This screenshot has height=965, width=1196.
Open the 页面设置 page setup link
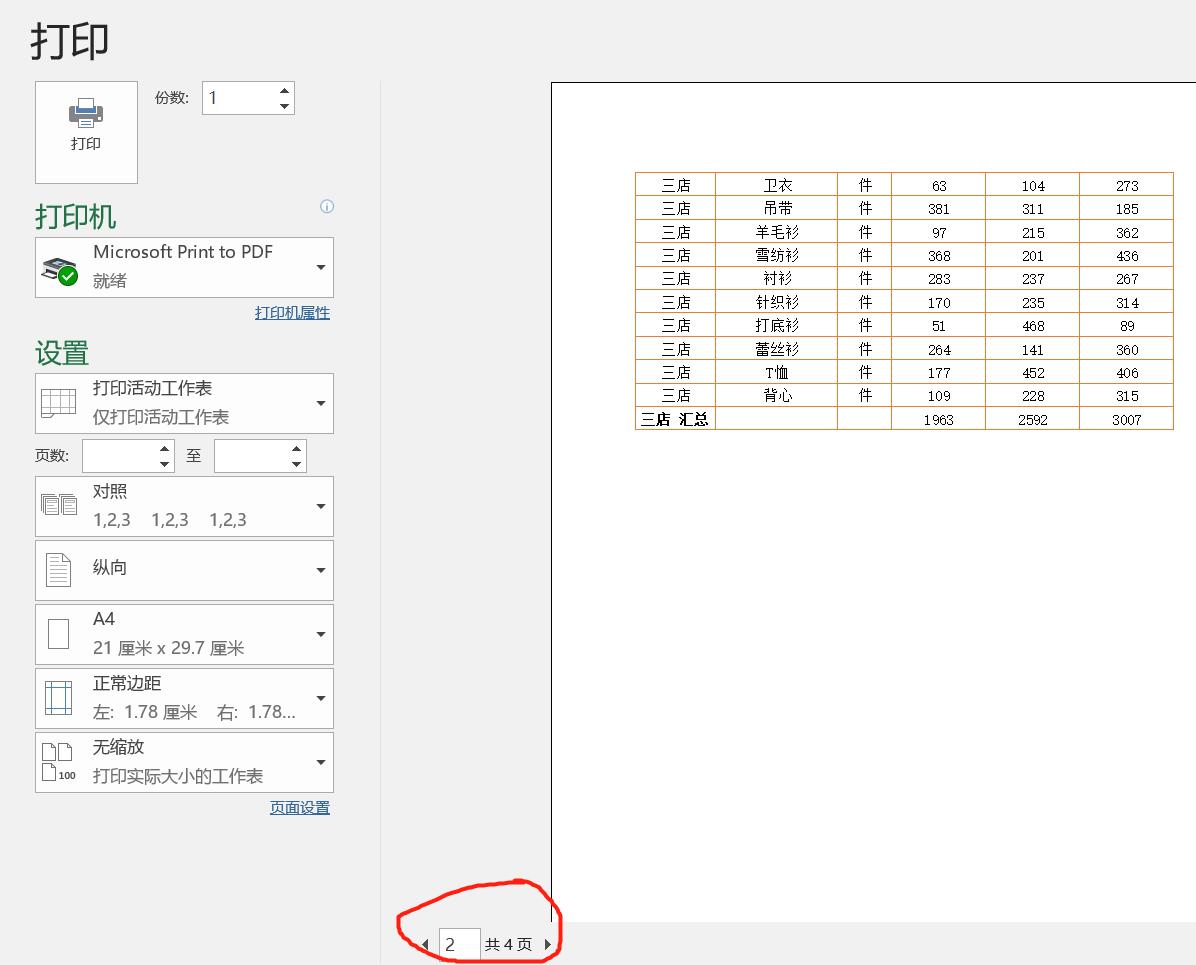coord(300,808)
